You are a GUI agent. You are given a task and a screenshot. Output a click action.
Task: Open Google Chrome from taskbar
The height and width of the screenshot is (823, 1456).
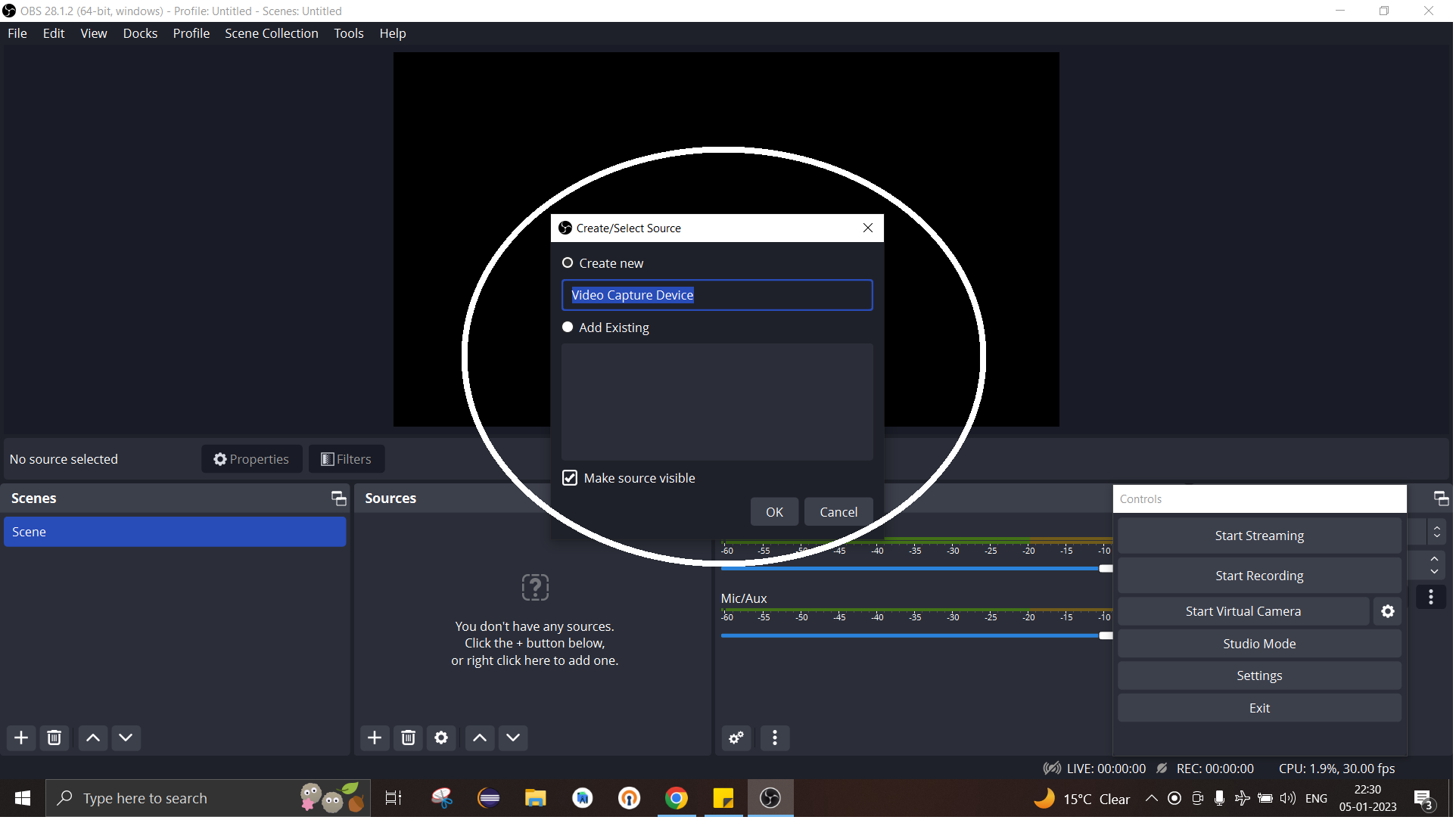tap(678, 800)
